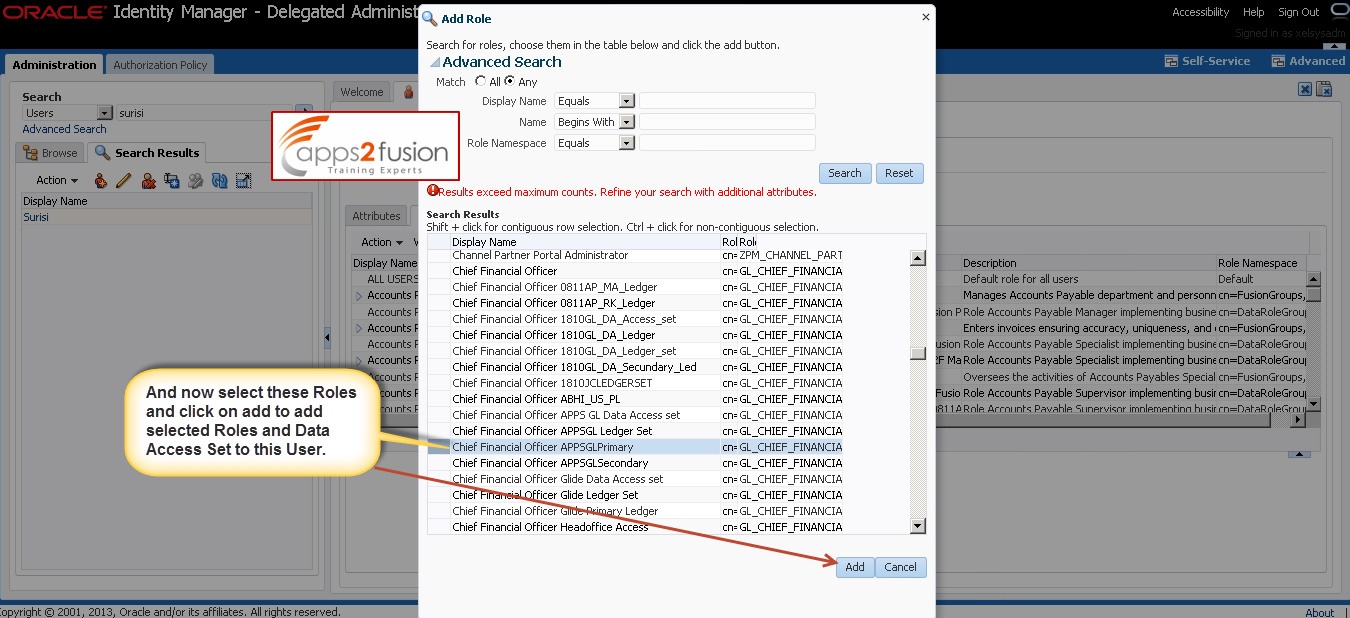Click the Help link
This screenshot has width=1350, height=618.
[x=1253, y=12]
